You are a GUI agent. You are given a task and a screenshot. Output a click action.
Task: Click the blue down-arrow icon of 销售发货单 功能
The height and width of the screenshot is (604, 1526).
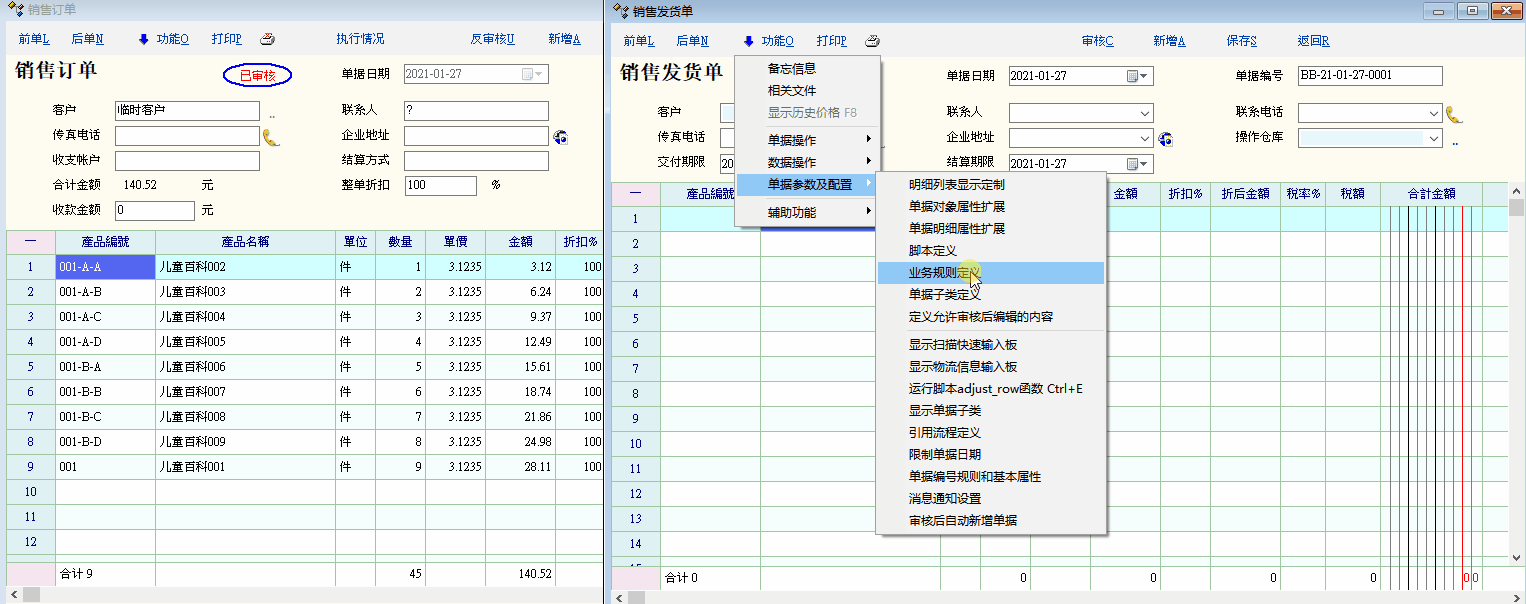(x=748, y=41)
